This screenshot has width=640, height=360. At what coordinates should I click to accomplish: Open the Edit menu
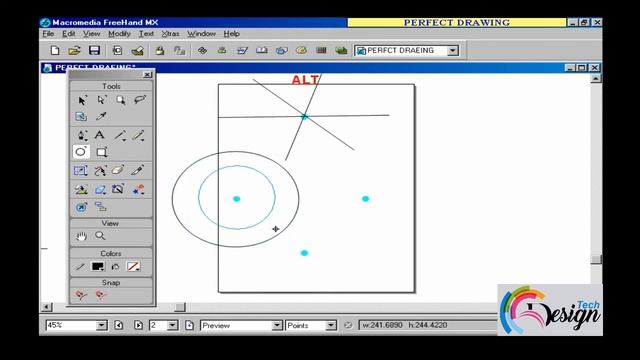point(68,34)
